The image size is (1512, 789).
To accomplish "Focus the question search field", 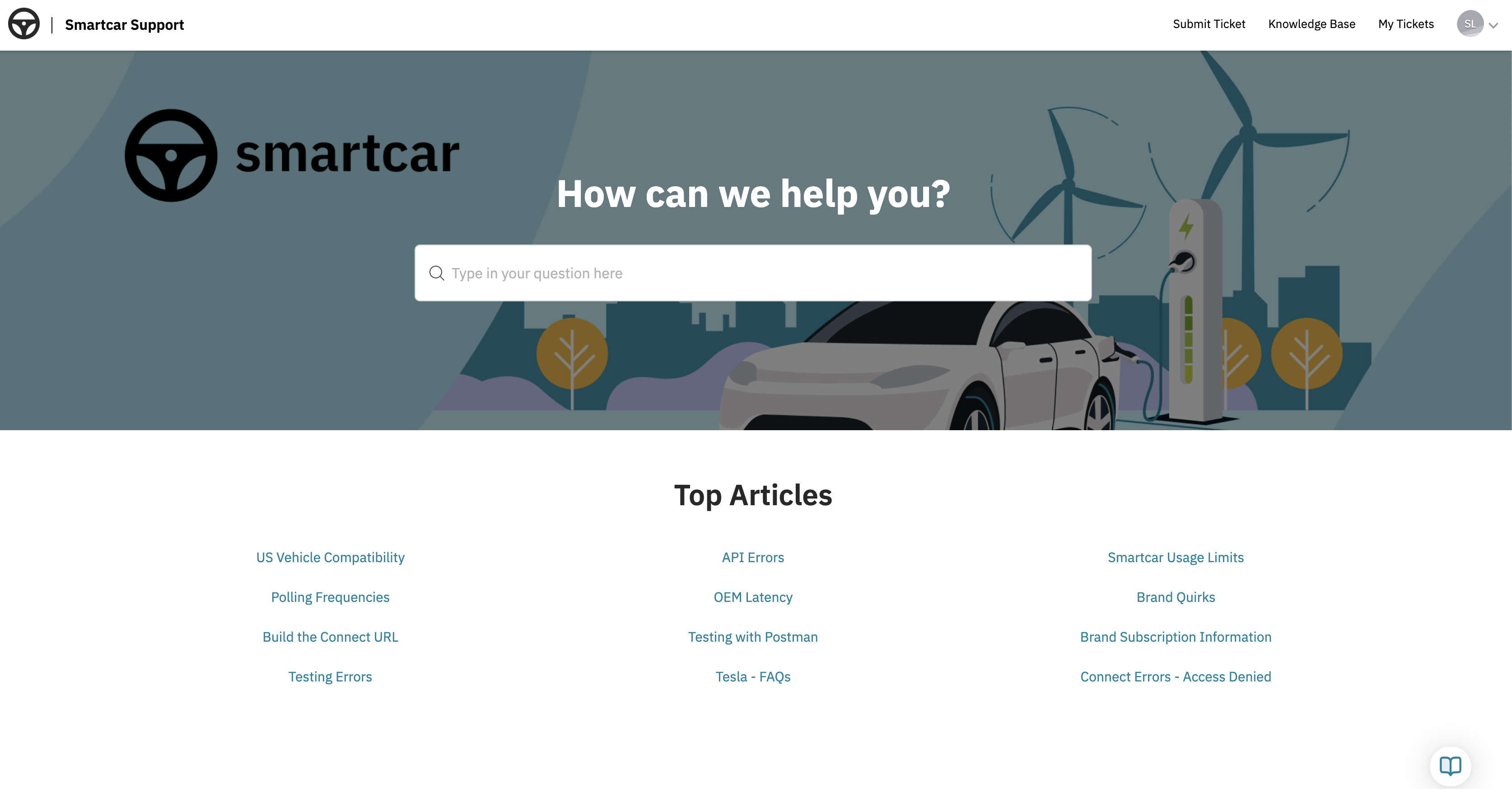I will (x=753, y=273).
